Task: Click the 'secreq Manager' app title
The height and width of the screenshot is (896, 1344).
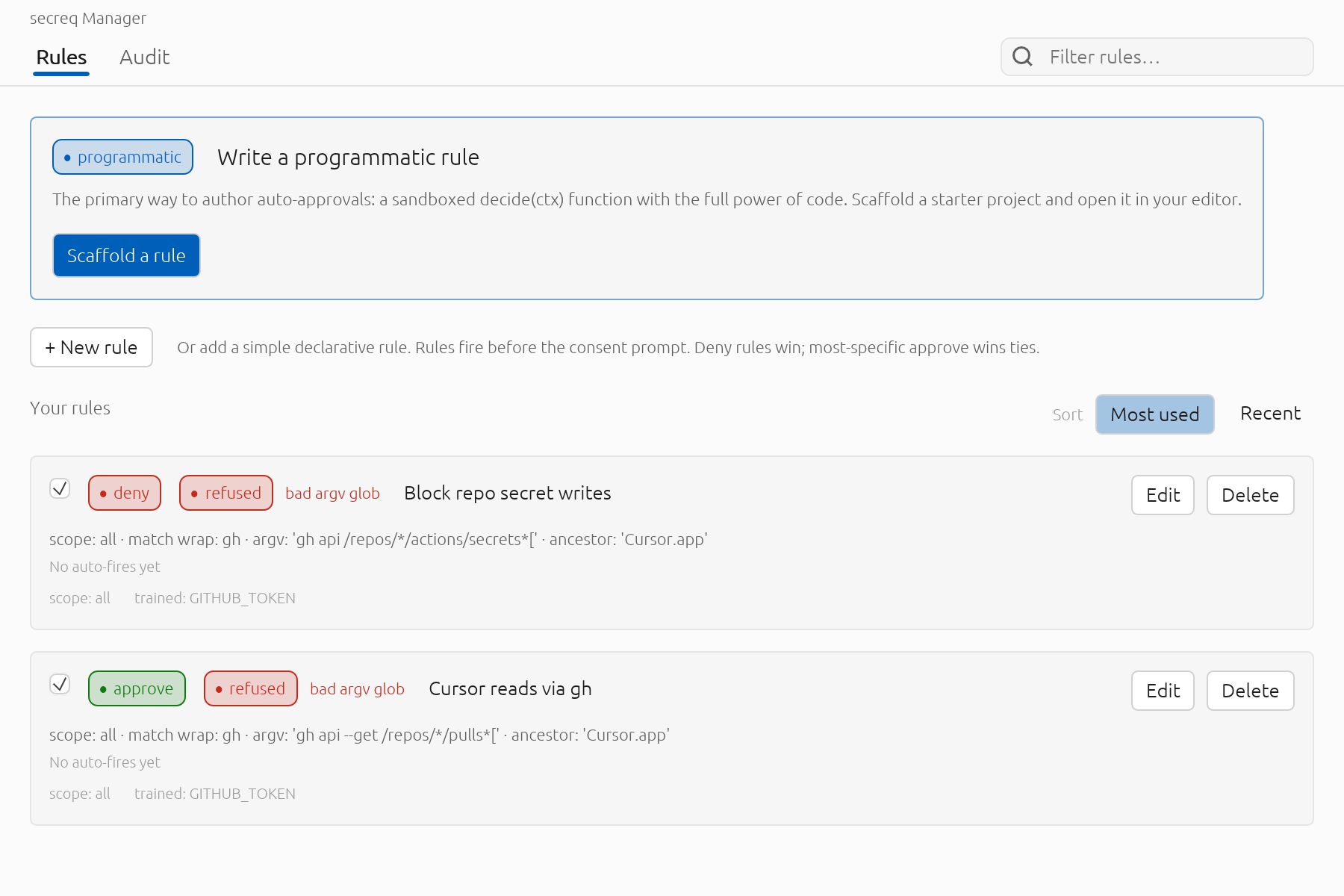Action: coord(88,19)
